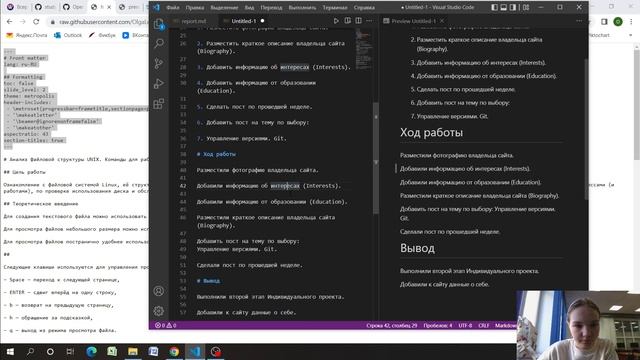Click the editor vertical scrollbar
Image resolution: width=640 pixels, height=360 pixels.
(x=376, y=158)
